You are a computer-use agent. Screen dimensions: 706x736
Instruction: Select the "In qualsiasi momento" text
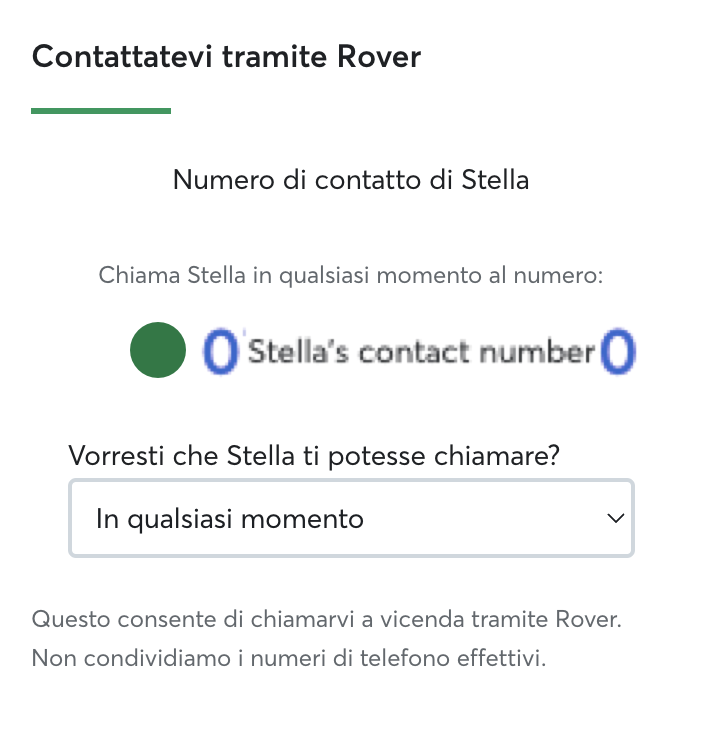pos(230,519)
